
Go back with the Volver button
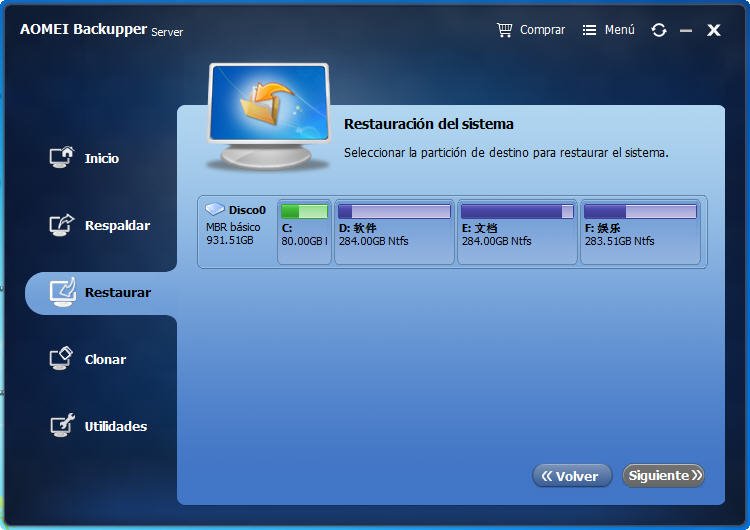(x=572, y=476)
